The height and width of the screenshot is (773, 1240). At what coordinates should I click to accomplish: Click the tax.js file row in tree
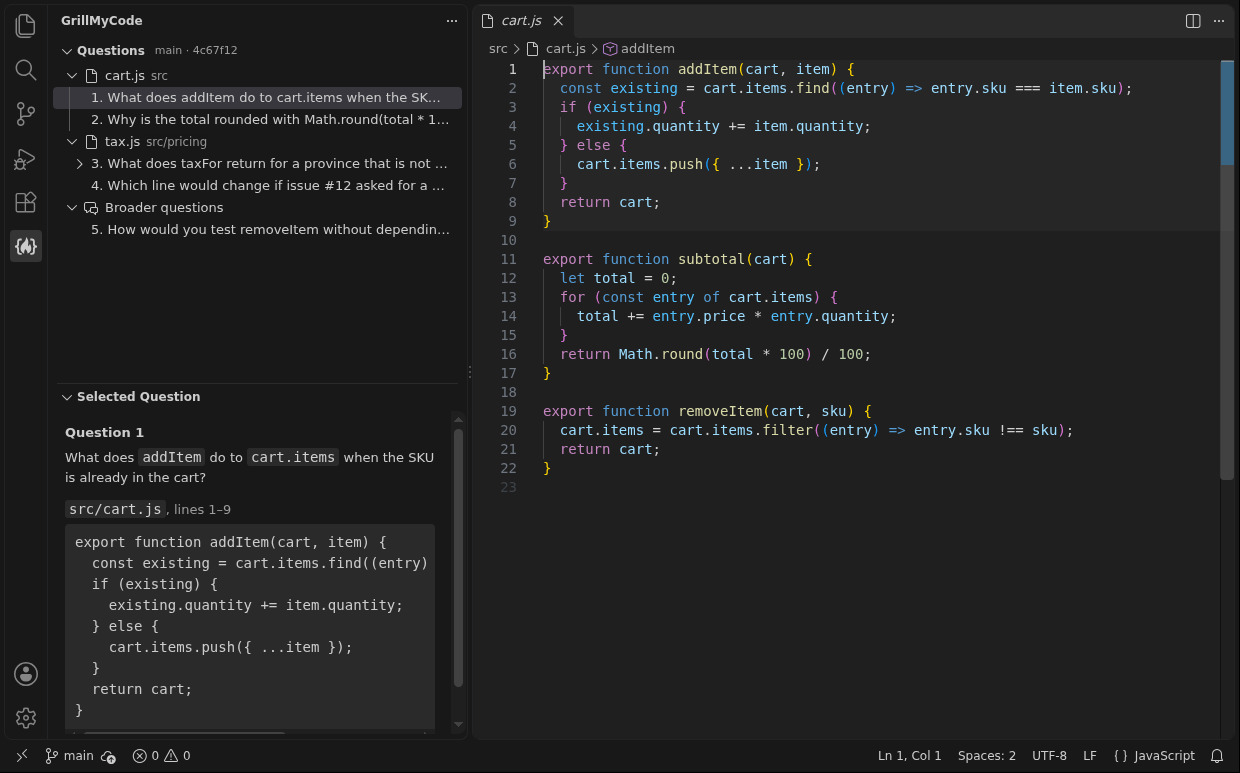pyautogui.click(x=257, y=142)
